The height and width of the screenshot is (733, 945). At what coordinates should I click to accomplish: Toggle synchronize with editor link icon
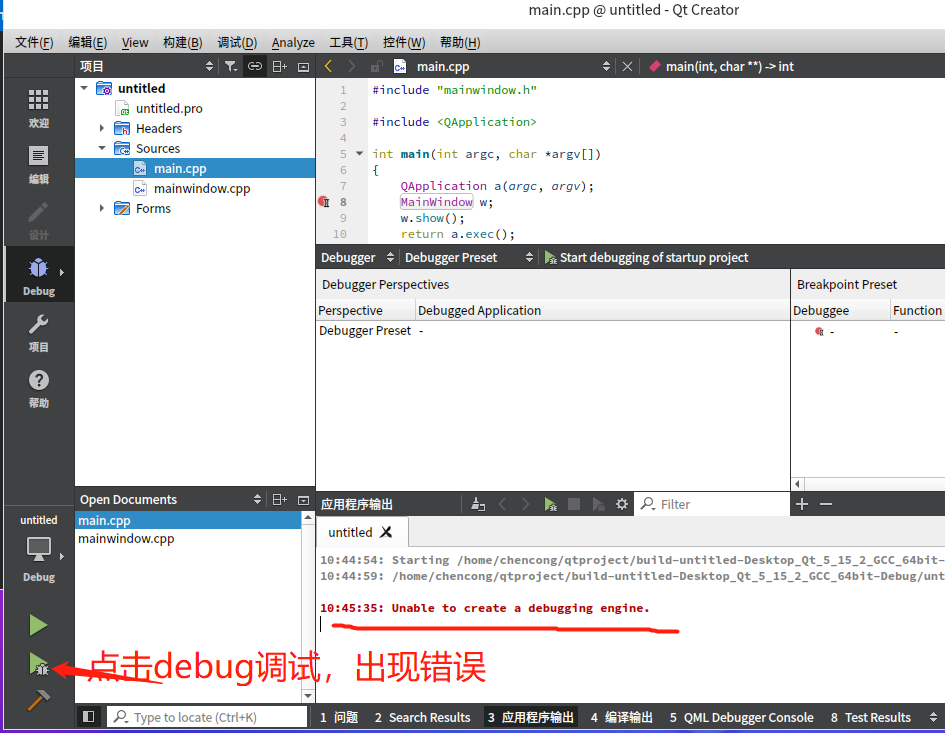[255, 66]
